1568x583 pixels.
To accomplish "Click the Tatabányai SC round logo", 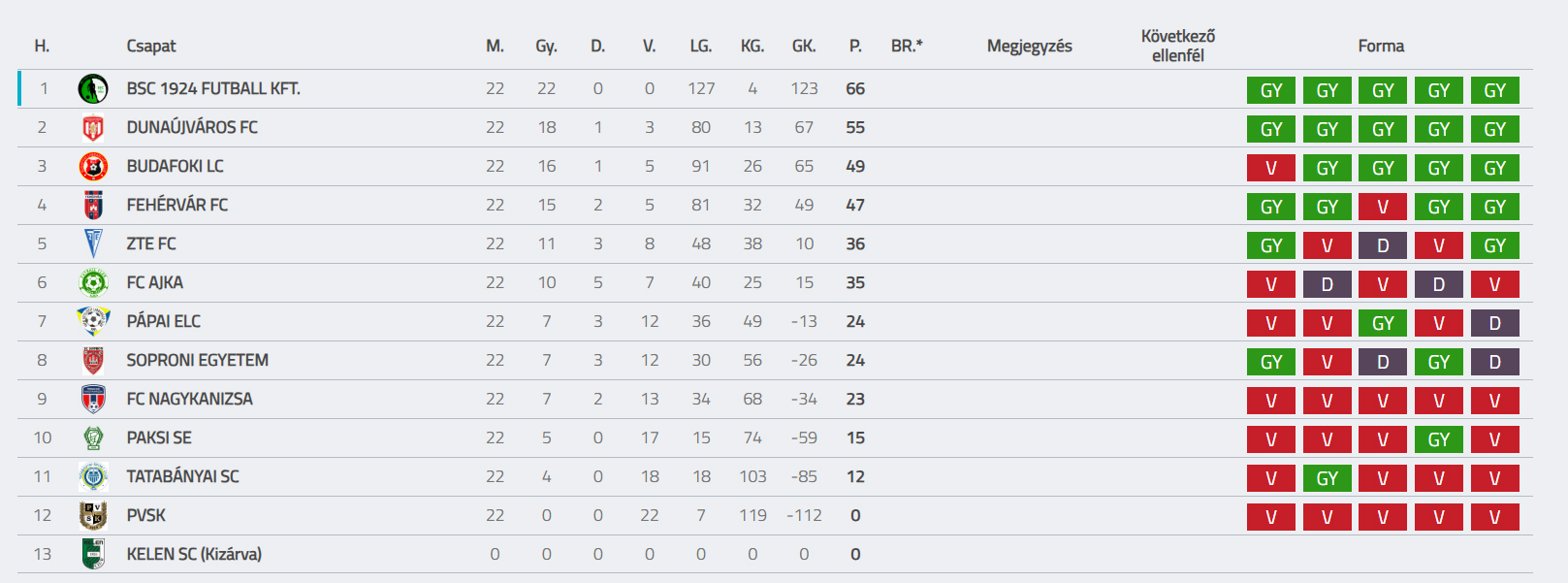I will 93,476.
